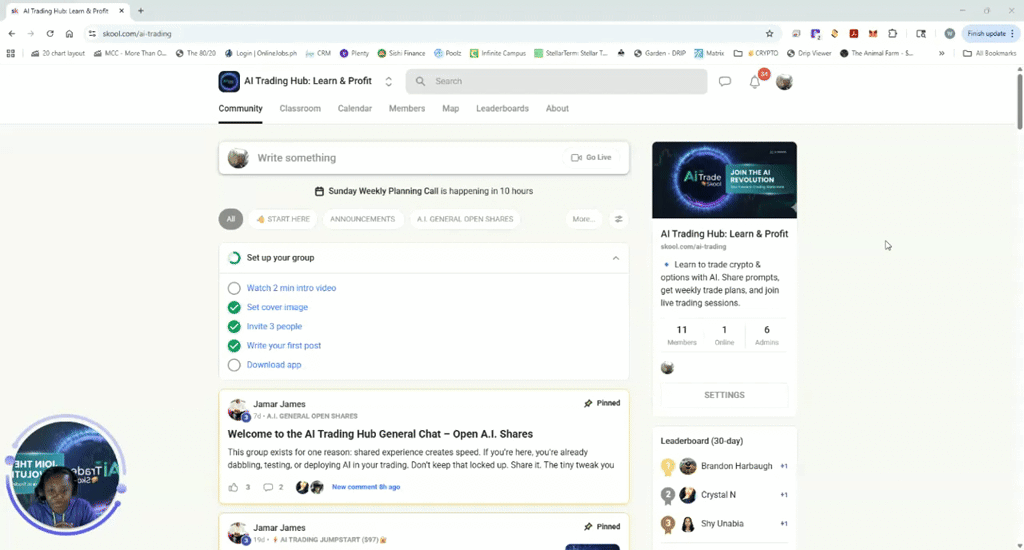
Task: Click the AI Trade group banner image
Action: [x=724, y=180]
